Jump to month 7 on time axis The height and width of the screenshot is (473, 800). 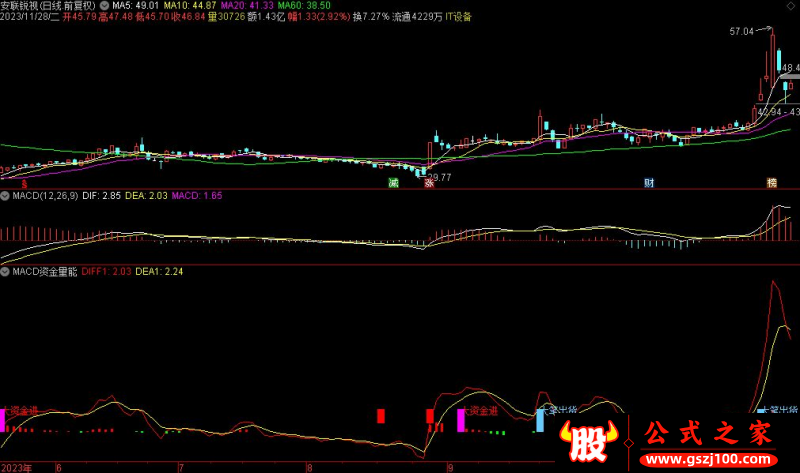click(x=181, y=468)
